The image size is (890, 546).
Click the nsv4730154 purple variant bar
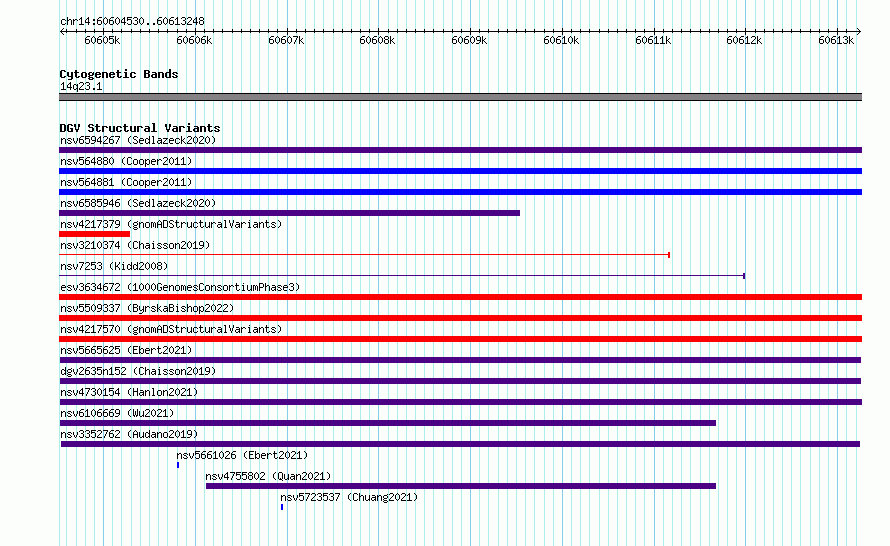(461, 402)
